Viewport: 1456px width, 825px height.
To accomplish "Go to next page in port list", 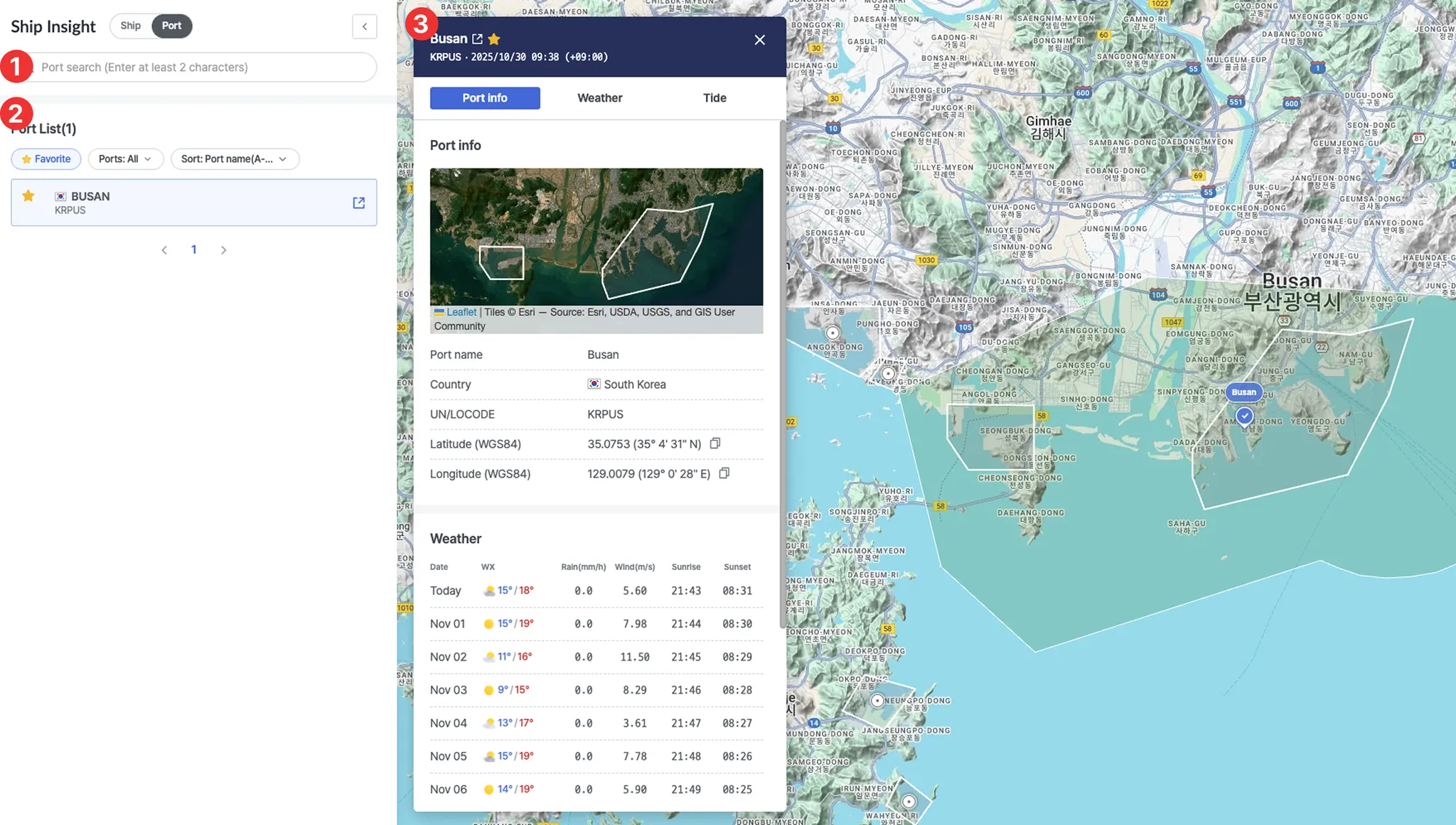I will click(224, 250).
